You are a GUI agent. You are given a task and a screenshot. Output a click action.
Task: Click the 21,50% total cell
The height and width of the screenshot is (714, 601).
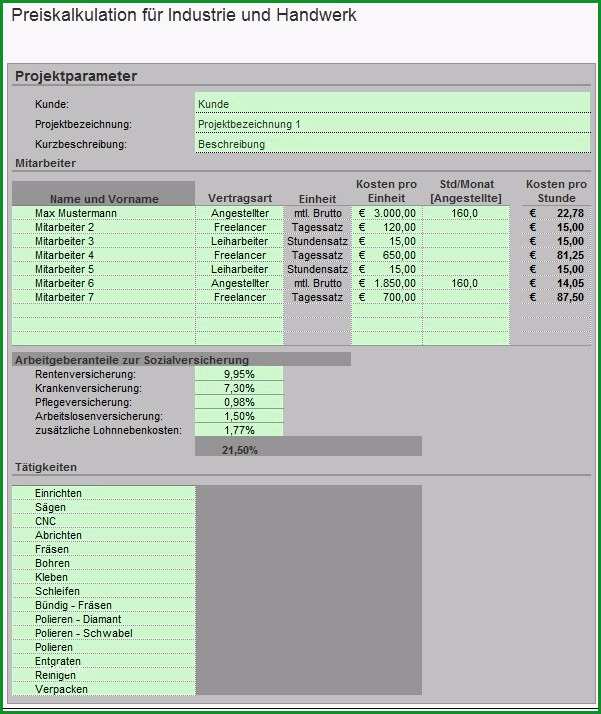[x=239, y=450]
